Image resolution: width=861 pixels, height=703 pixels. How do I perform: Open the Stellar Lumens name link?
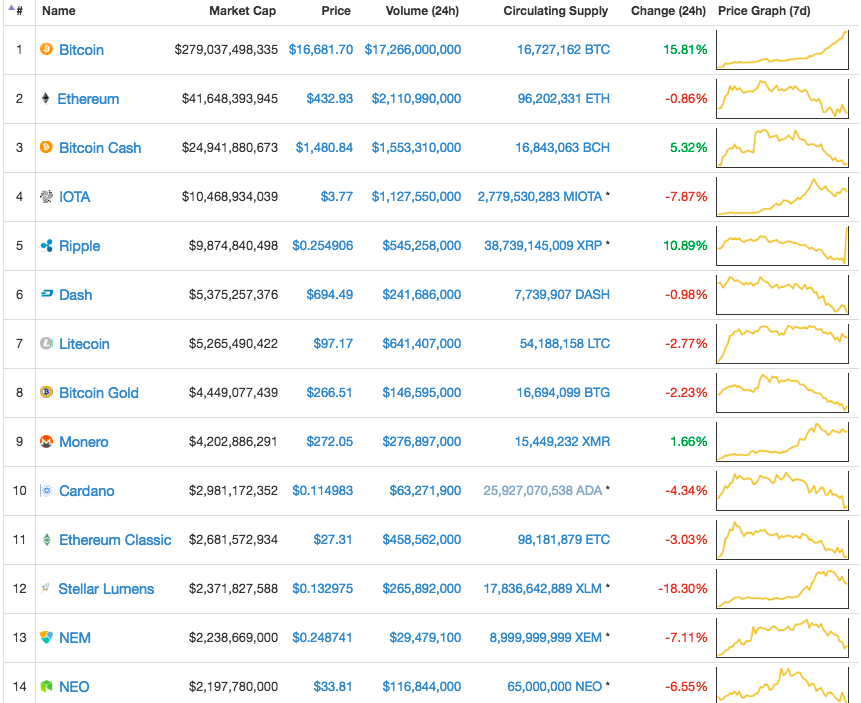106,588
